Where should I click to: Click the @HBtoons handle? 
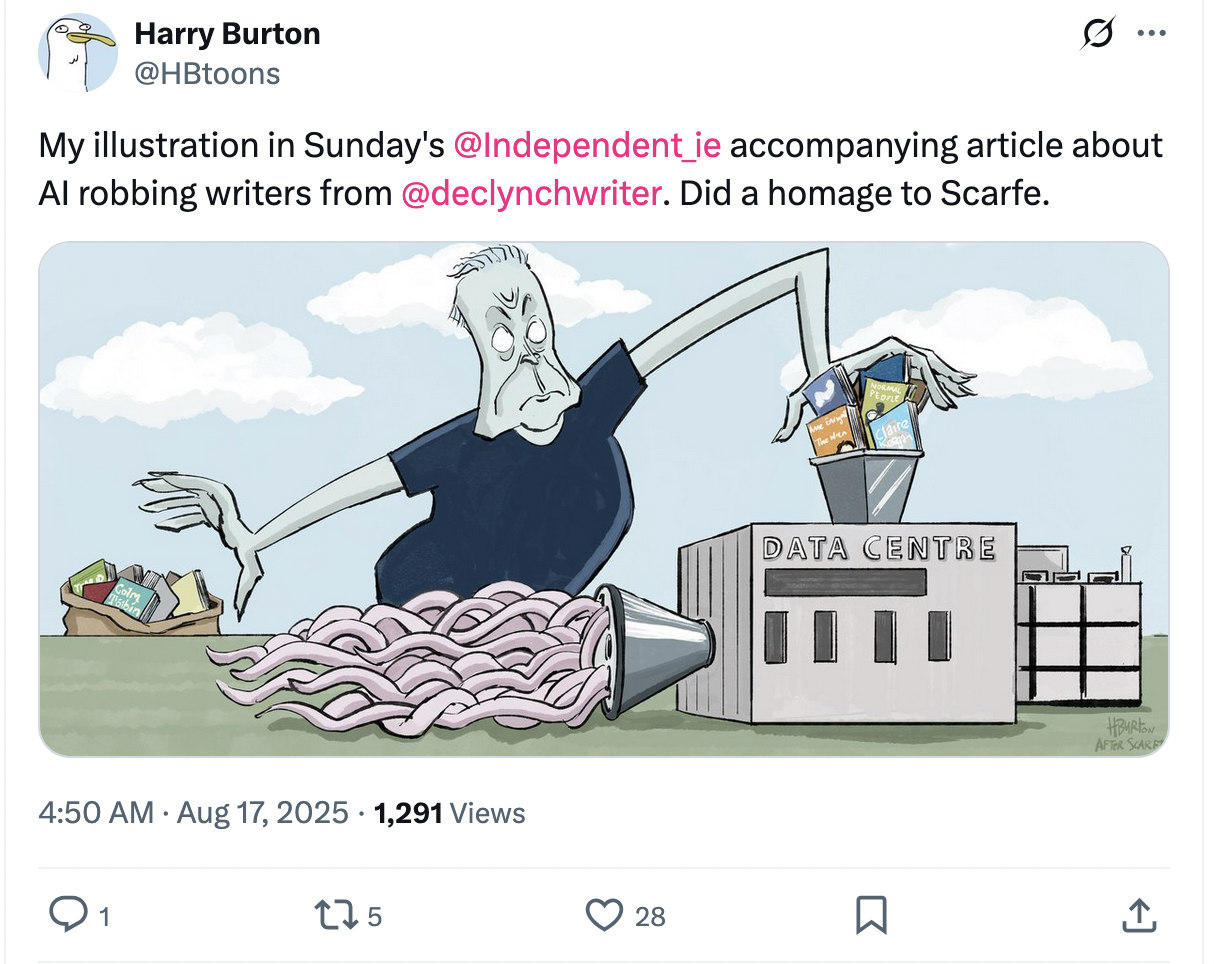pos(207,73)
